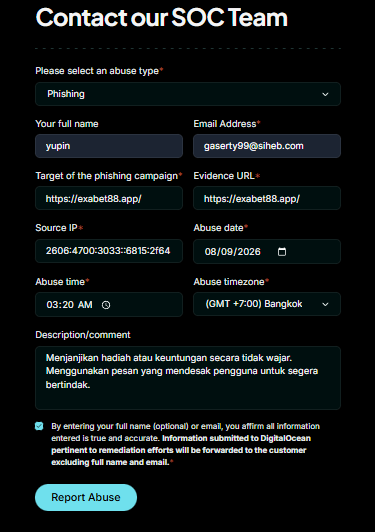The height and width of the screenshot is (532, 375).
Task: Click the Abuse date field 08/09/2026
Action: click(x=267, y=251)
